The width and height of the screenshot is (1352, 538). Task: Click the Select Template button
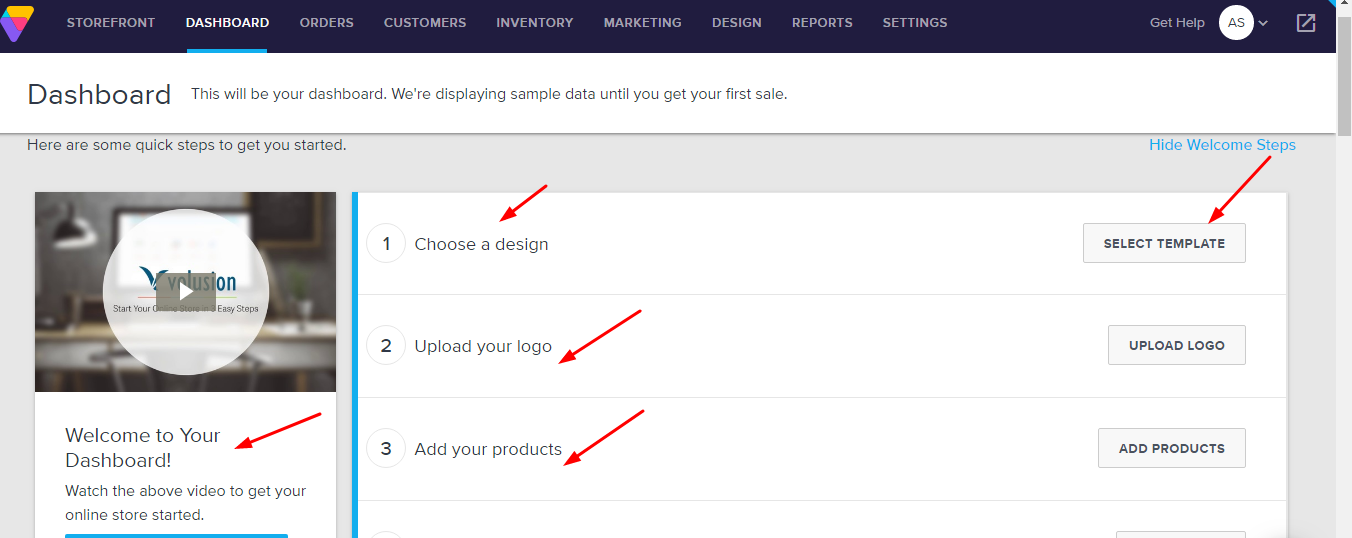(1164, 243)
